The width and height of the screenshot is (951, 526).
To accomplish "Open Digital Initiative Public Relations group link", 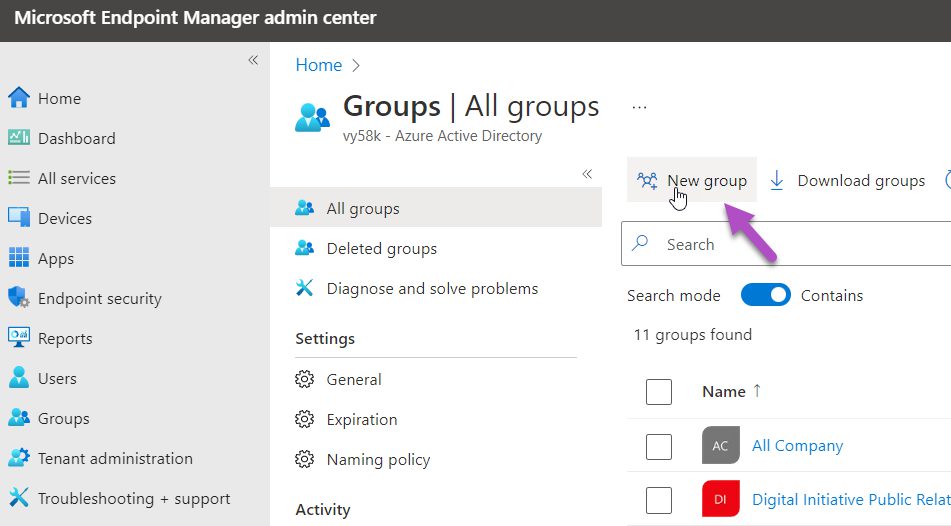I will click(x=852, y=499).
